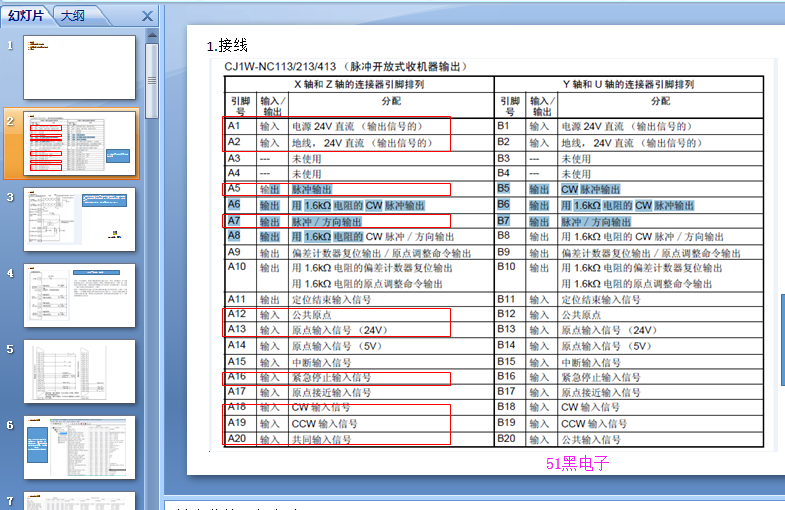Switch to the 幻灯片 tab
This screenshot has height=510, width=785.
26,16
